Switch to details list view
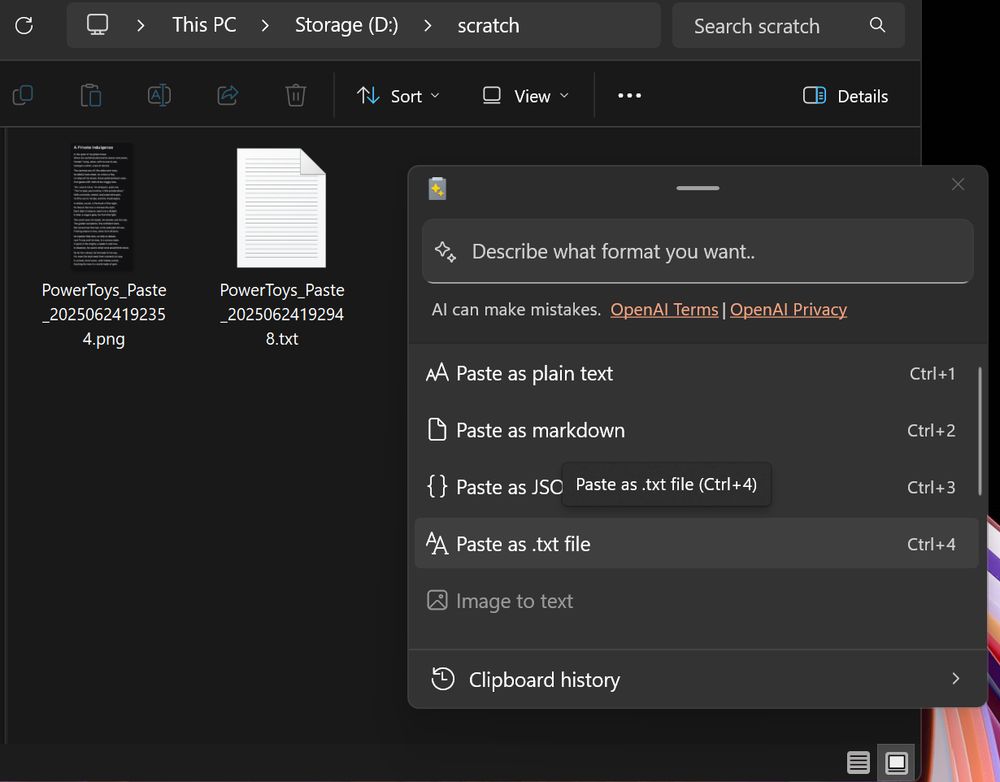 click(x=858, y=762)
